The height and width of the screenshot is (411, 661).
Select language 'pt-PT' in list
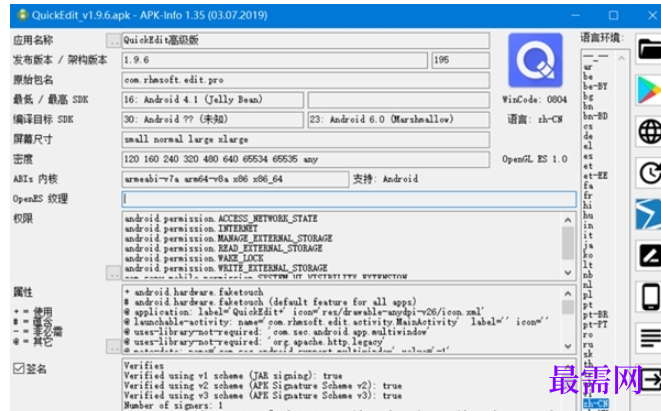point(595,325)
